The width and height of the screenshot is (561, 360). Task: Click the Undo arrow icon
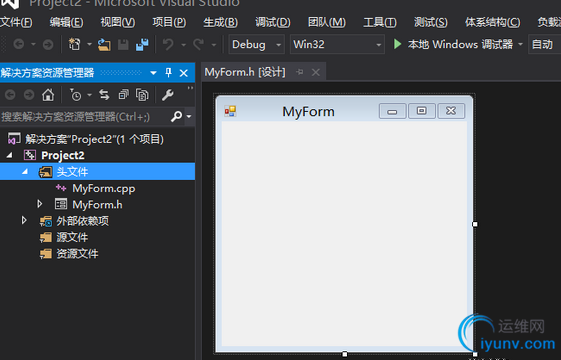[168, 45]
